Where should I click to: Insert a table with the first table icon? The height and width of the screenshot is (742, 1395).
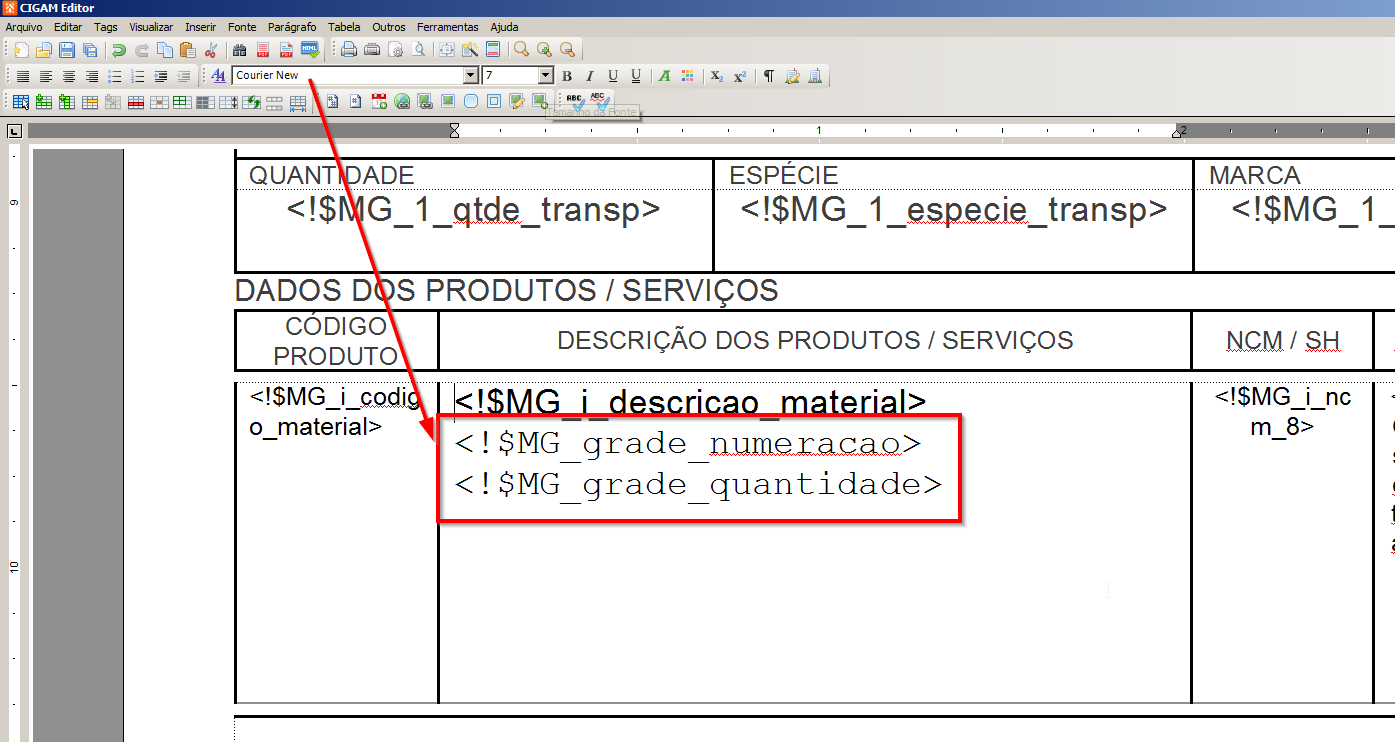click(x=20, y=101)
